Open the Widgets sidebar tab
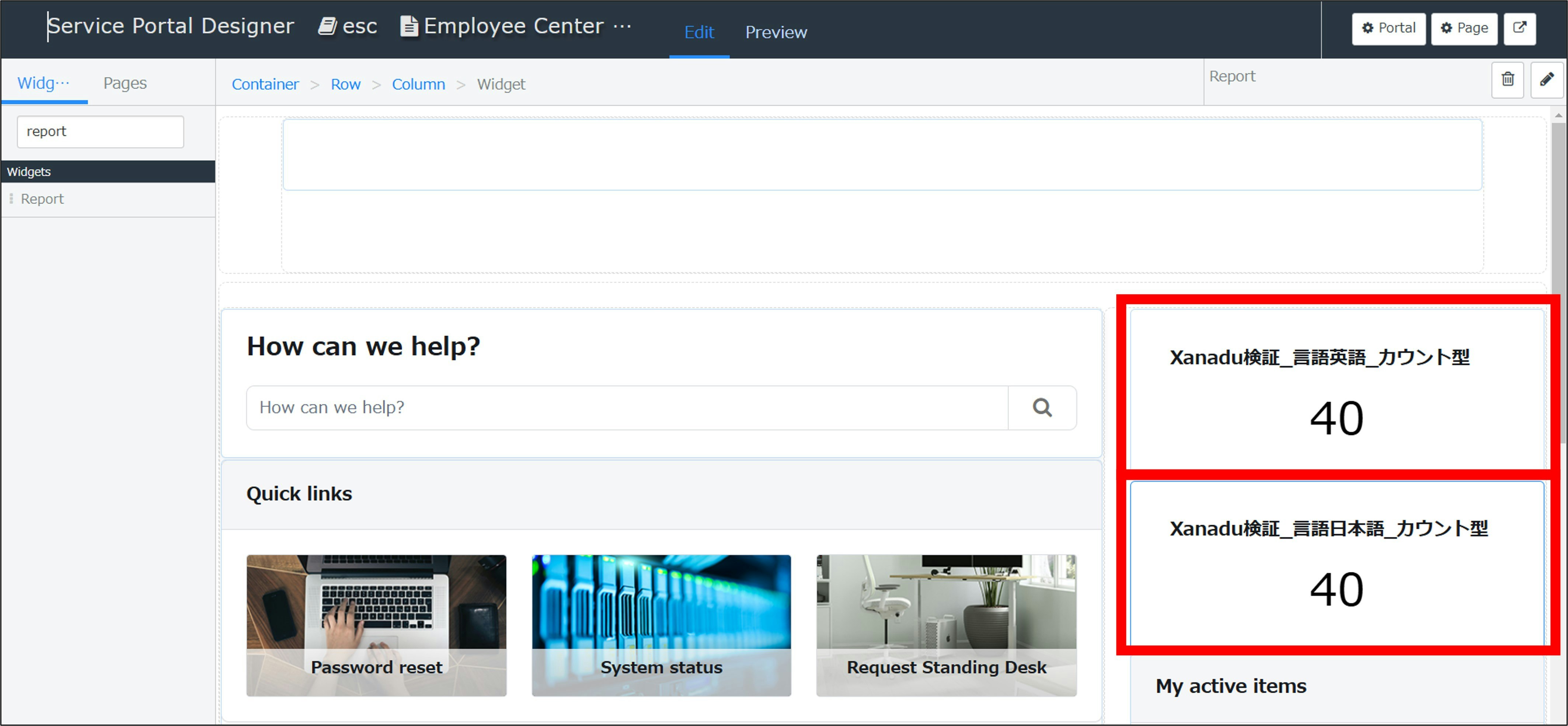Image resolution: width=1568 pixels, height=726 pixels. [x=43, y=83]
